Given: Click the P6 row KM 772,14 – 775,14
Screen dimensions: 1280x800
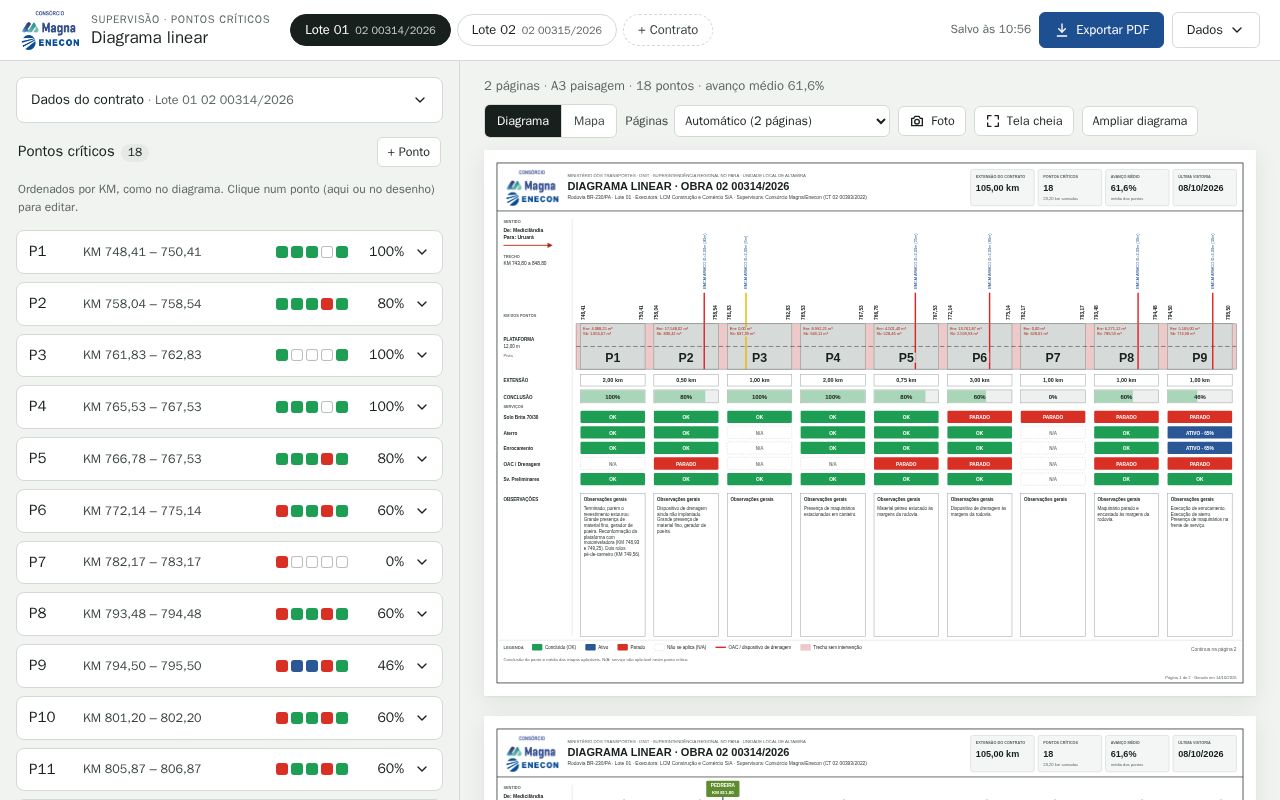Looking at the screenshot, I should tap(229, 511).
